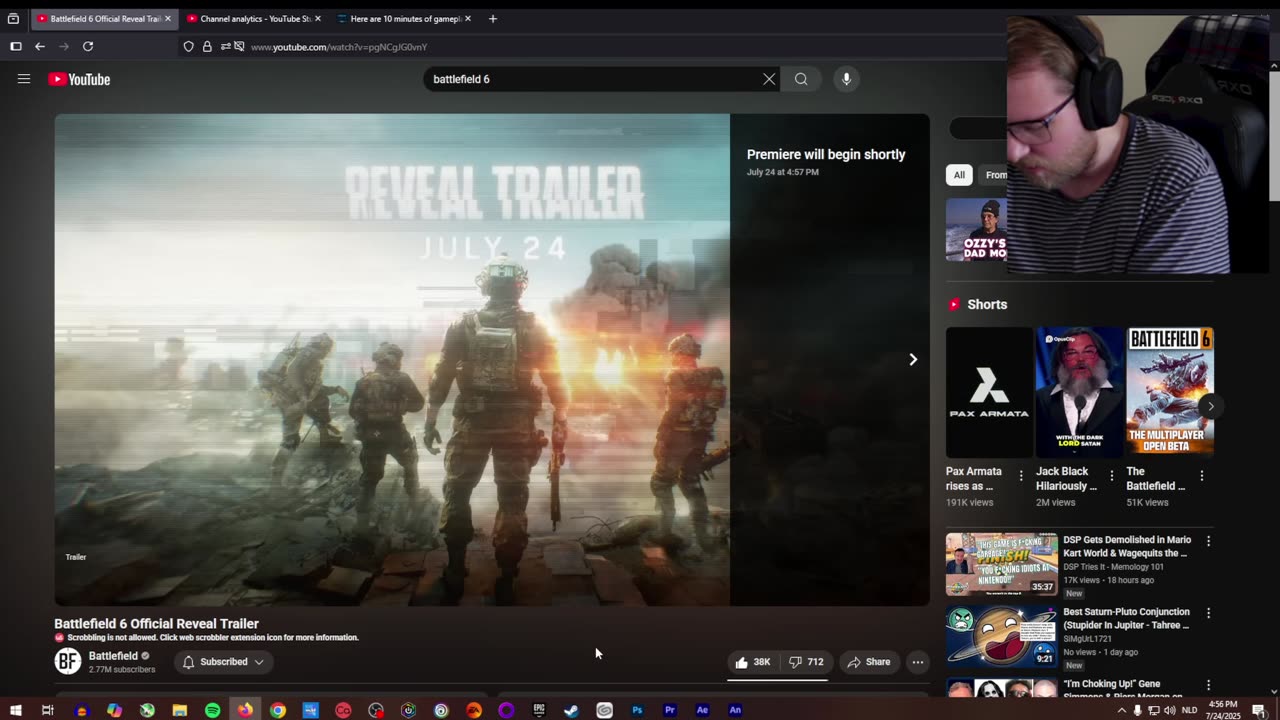Open Saturn-Pluto Conjunction video thumbnail
Image resolution: width=1280 pixels, height=720 pixels.
click(1001, 636)
